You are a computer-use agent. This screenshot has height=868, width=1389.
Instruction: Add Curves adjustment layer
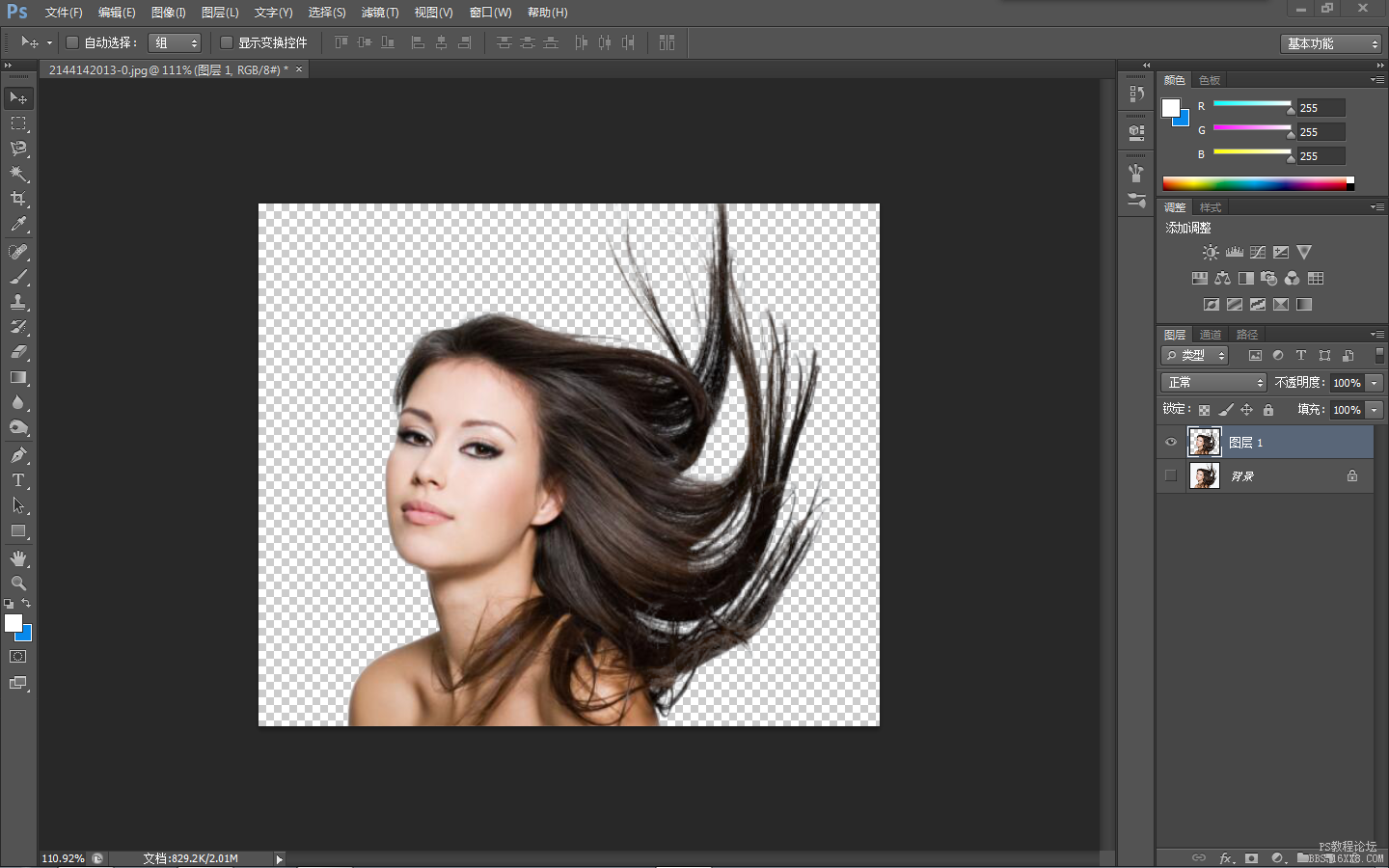1258,253
